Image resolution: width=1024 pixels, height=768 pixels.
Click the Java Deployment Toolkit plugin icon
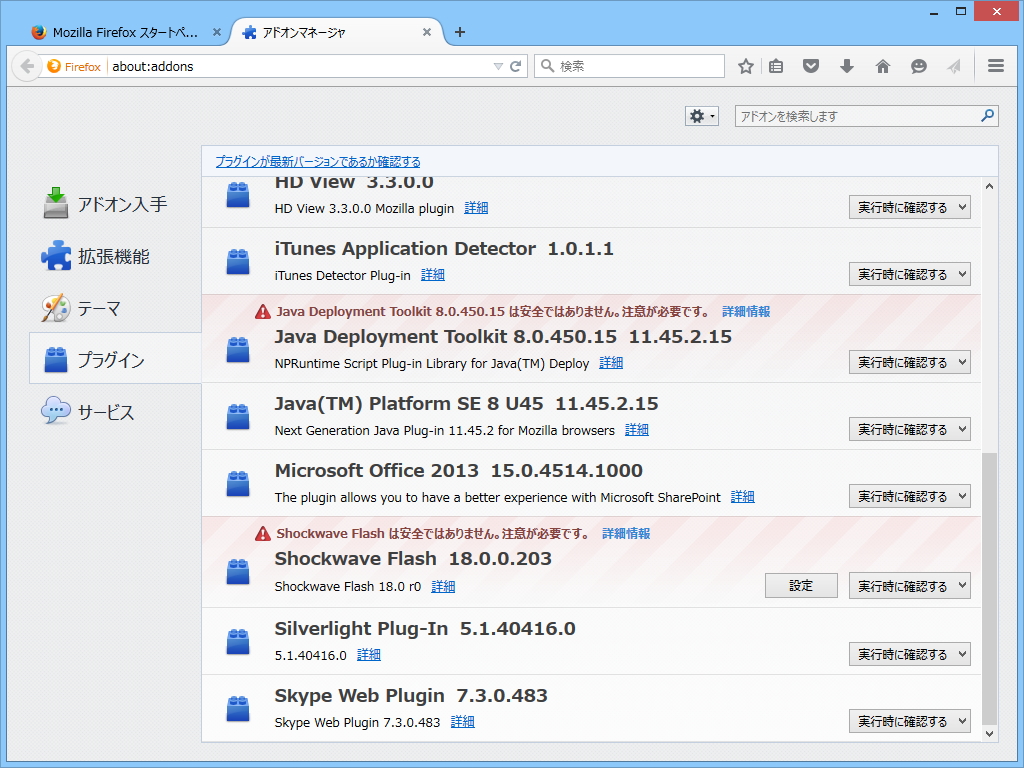coord(238,349)
